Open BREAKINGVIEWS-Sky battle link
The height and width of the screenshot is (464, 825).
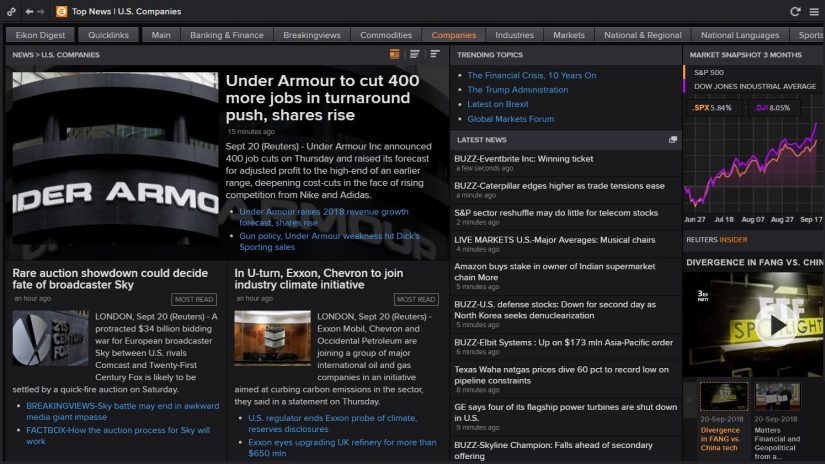click(123, 411)
